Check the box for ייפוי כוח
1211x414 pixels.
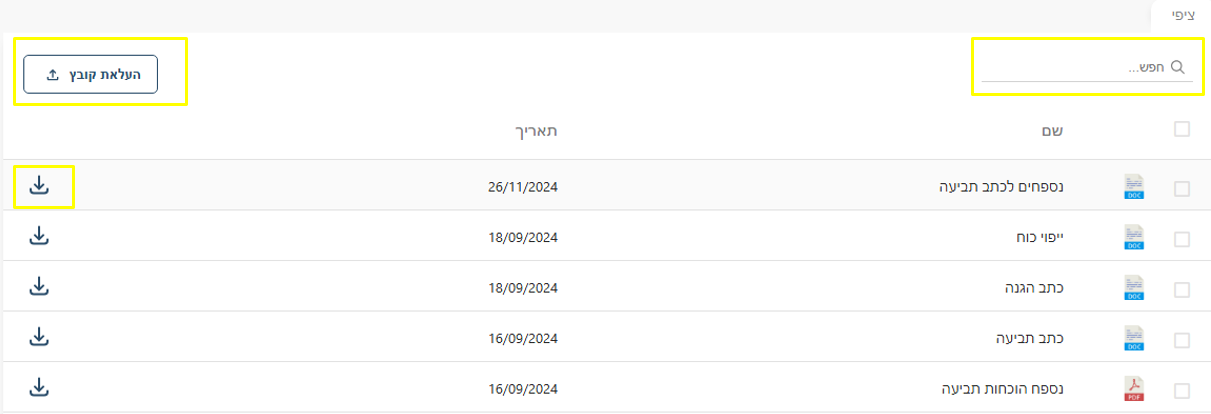(1182, 239)
